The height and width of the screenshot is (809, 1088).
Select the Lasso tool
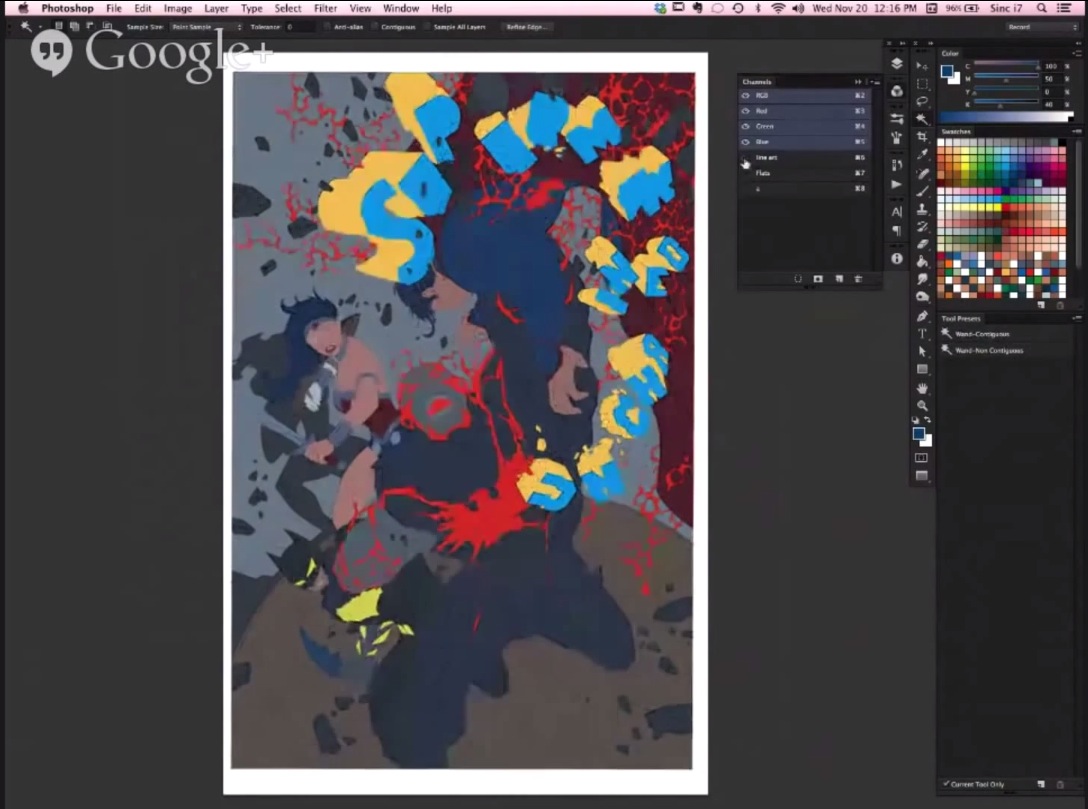pyautogui.click(x=922, y=101)
